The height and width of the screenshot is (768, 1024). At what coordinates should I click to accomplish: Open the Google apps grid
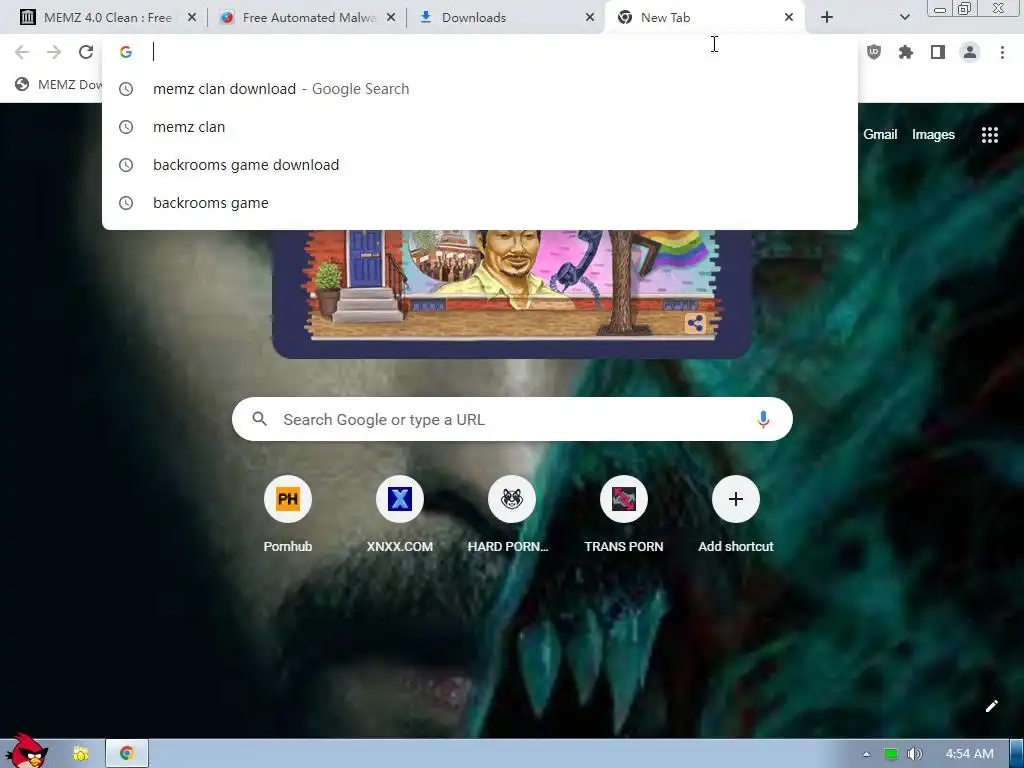pyautogui.click(x=989, y=135)
